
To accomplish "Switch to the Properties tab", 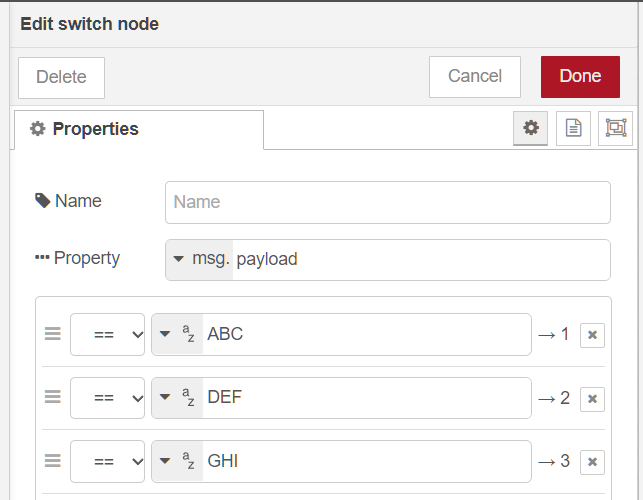I will [139, 129].
